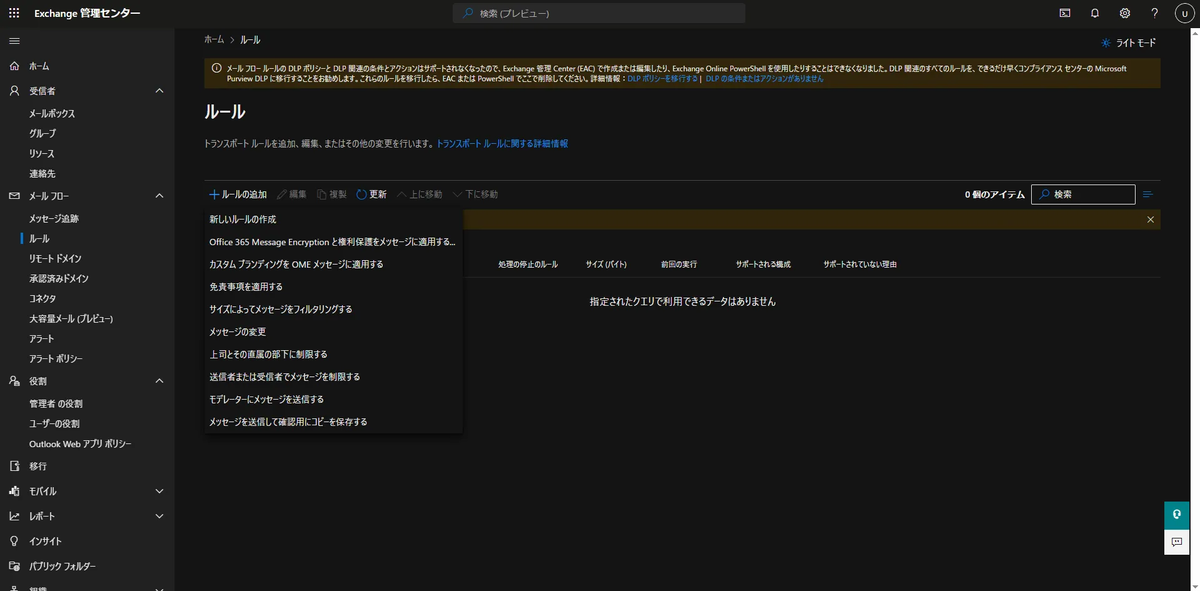Collapse the 受信者 section
This screenshot has width=1200, height=591.
tap(159, 91)
